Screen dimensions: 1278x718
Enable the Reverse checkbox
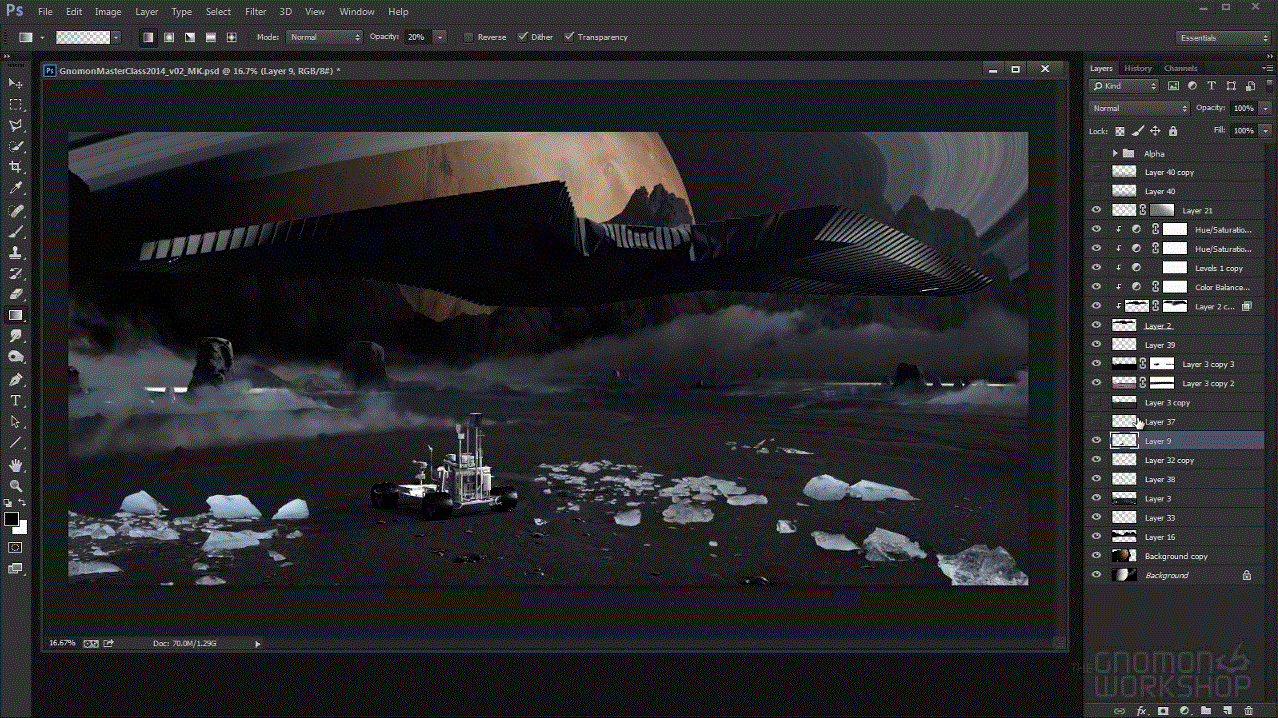click(x=468, y=37)
